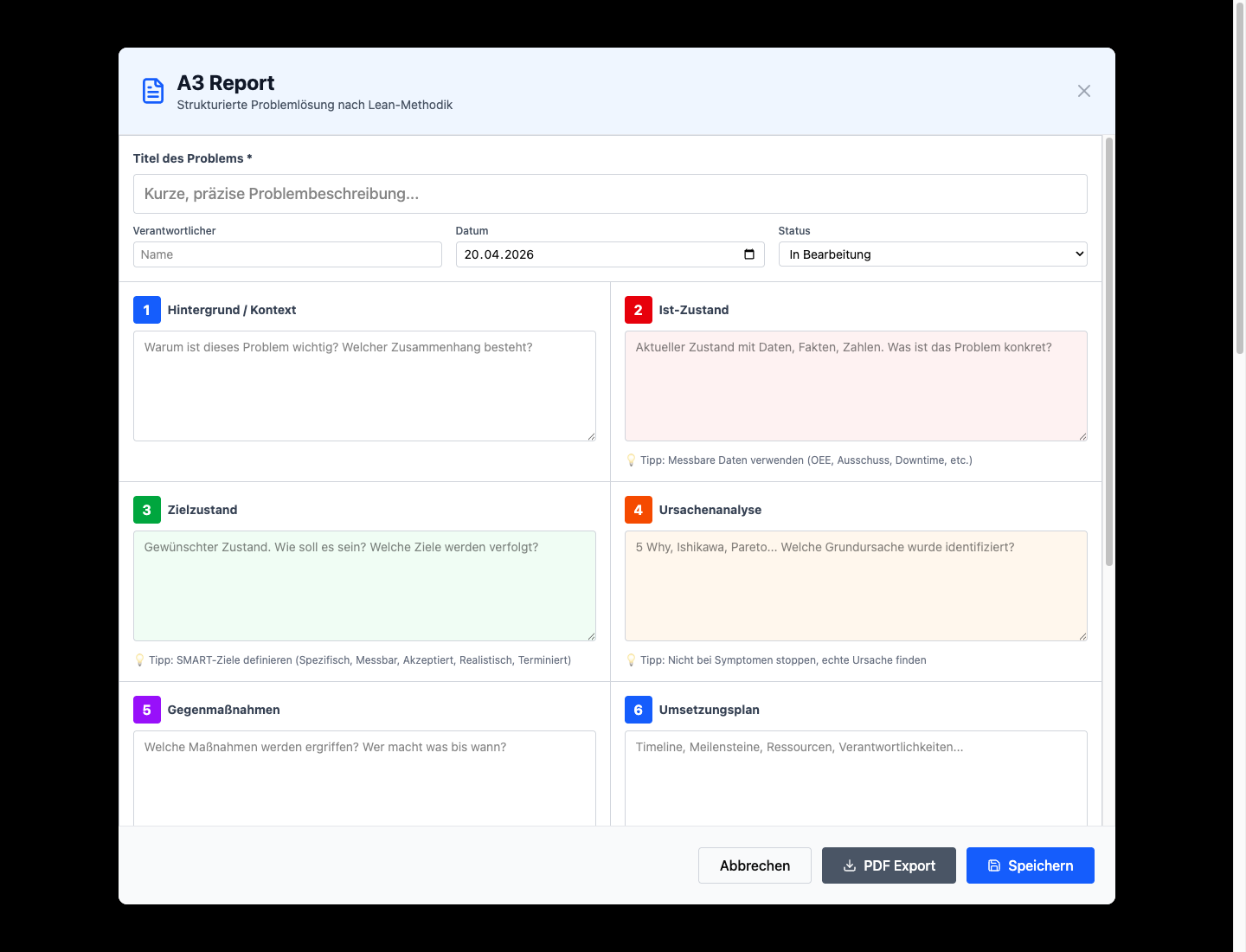
Task: Click into the Zielzustand textarea
Action: pyautogui.click(x=364, y=586)
